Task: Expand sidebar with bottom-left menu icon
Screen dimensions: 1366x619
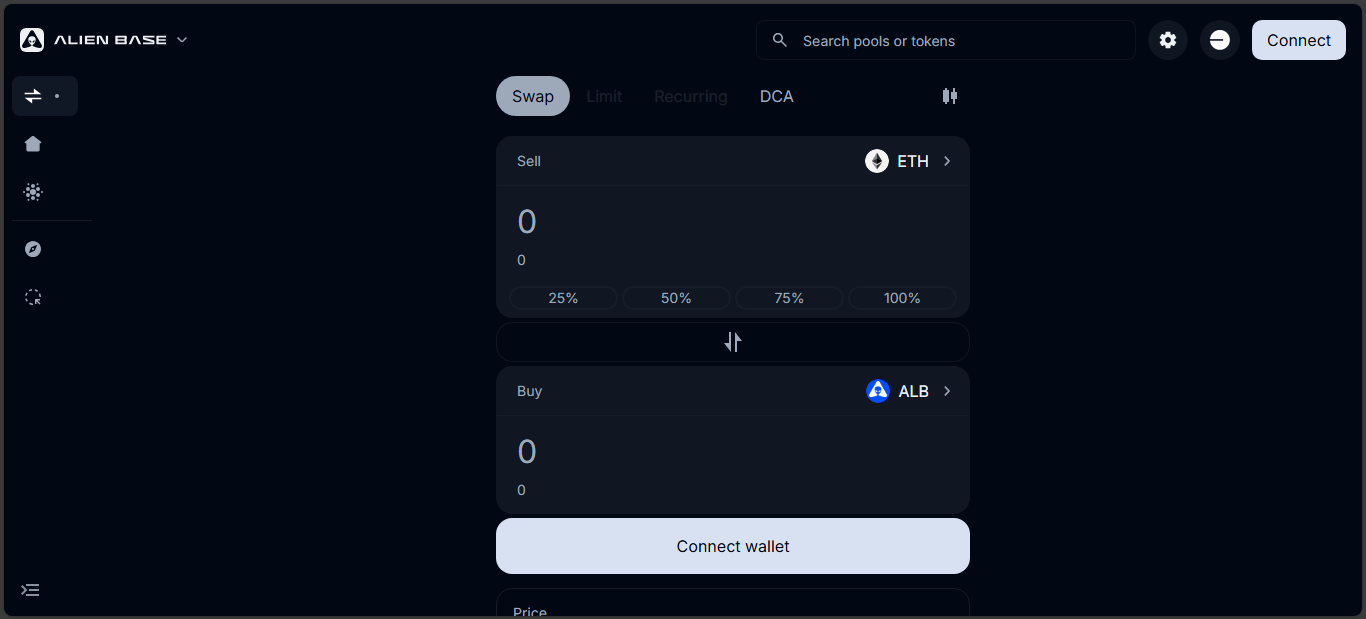Action: (x=31, y=590)
